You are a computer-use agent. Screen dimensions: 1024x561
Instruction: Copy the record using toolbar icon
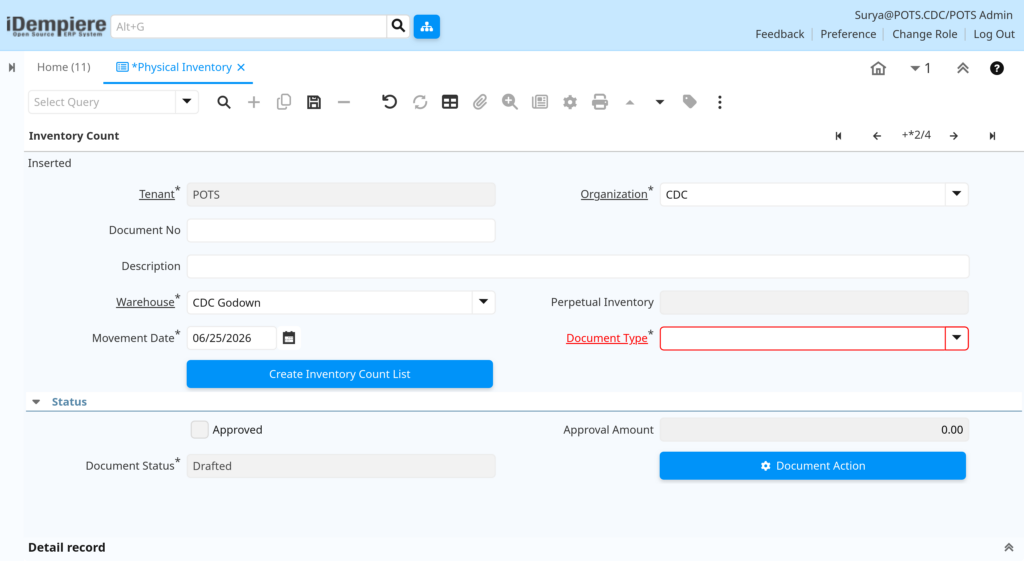coord(283,102)
